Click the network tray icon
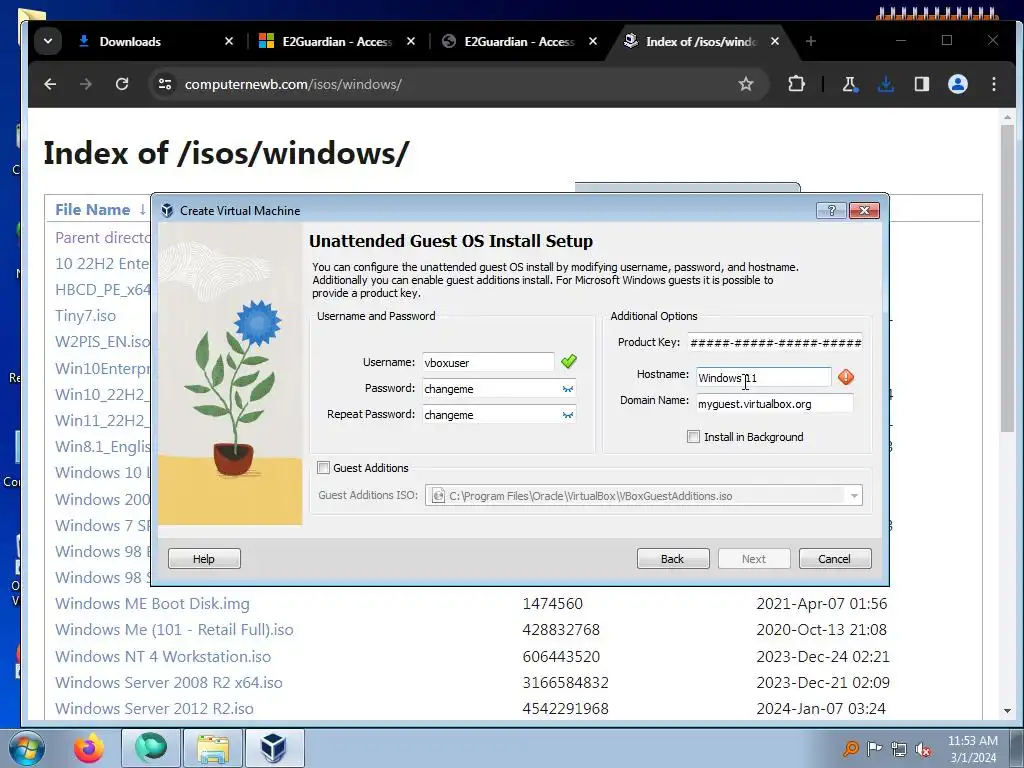This screenshot has width=1024, height=768. tap(899, 749)
